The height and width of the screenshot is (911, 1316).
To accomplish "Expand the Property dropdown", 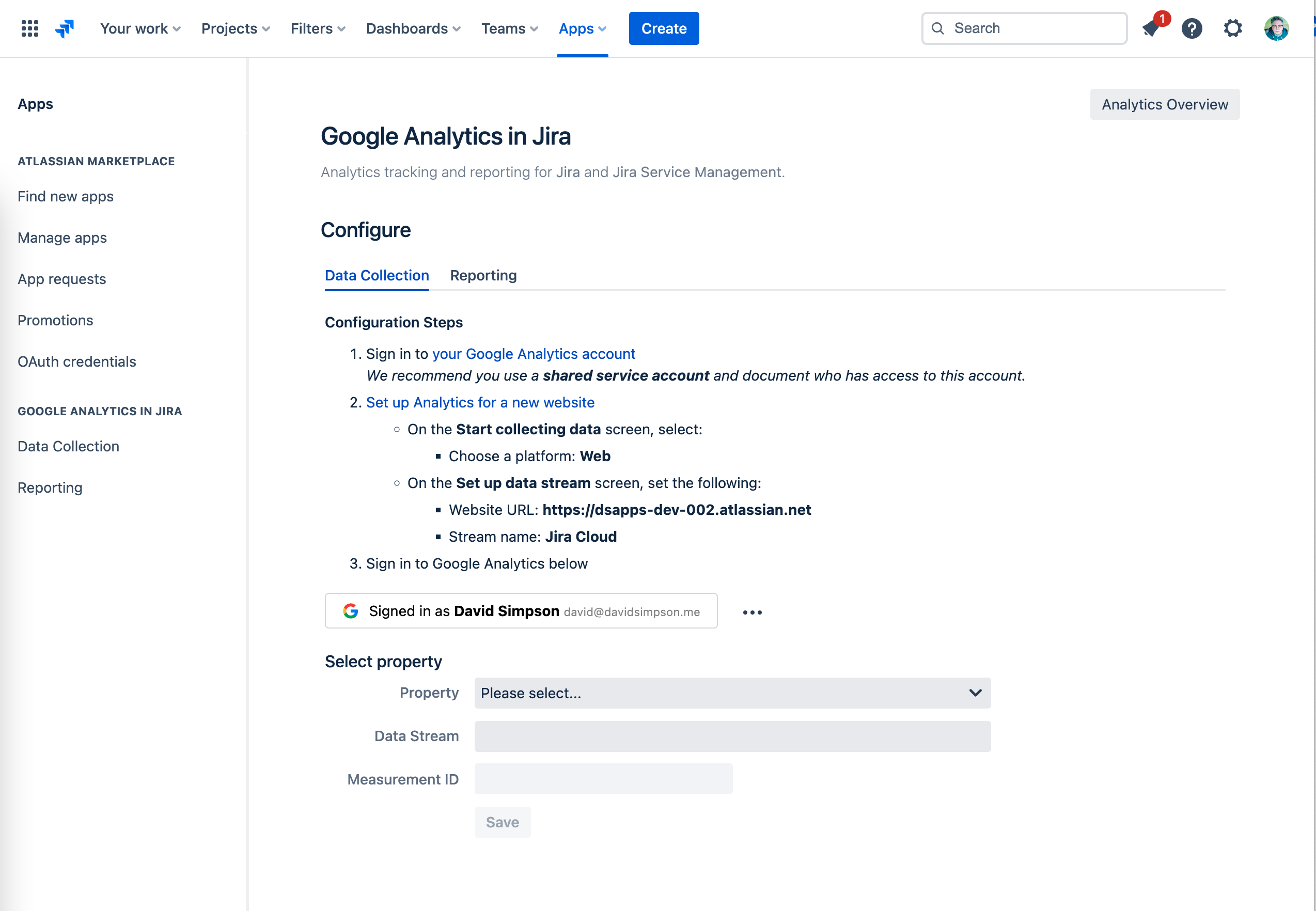I will pos(732,693).
